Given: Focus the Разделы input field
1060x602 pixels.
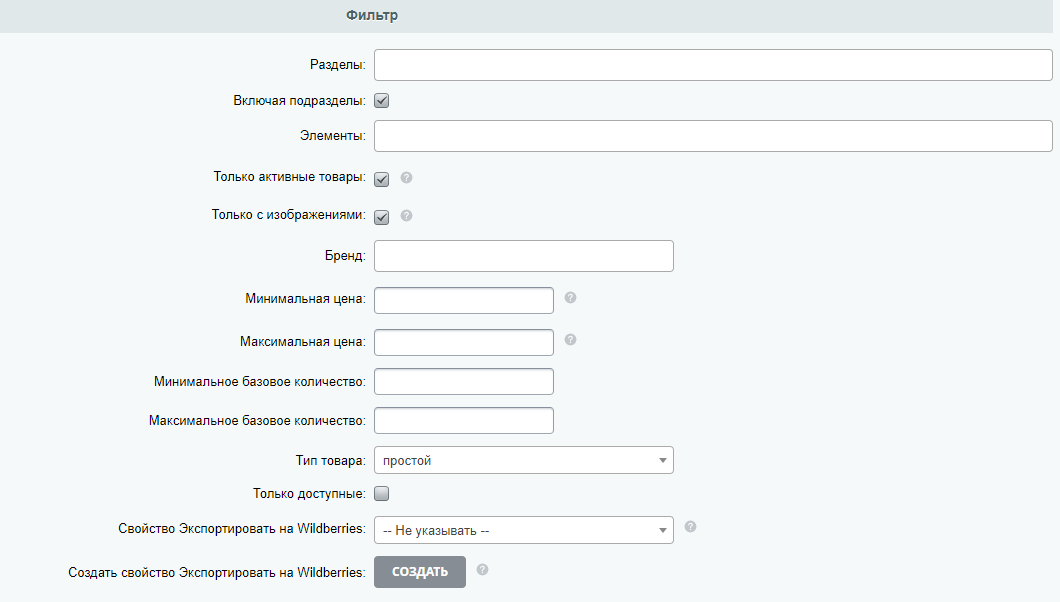Looking at the screenshot, I should (713, 65).
